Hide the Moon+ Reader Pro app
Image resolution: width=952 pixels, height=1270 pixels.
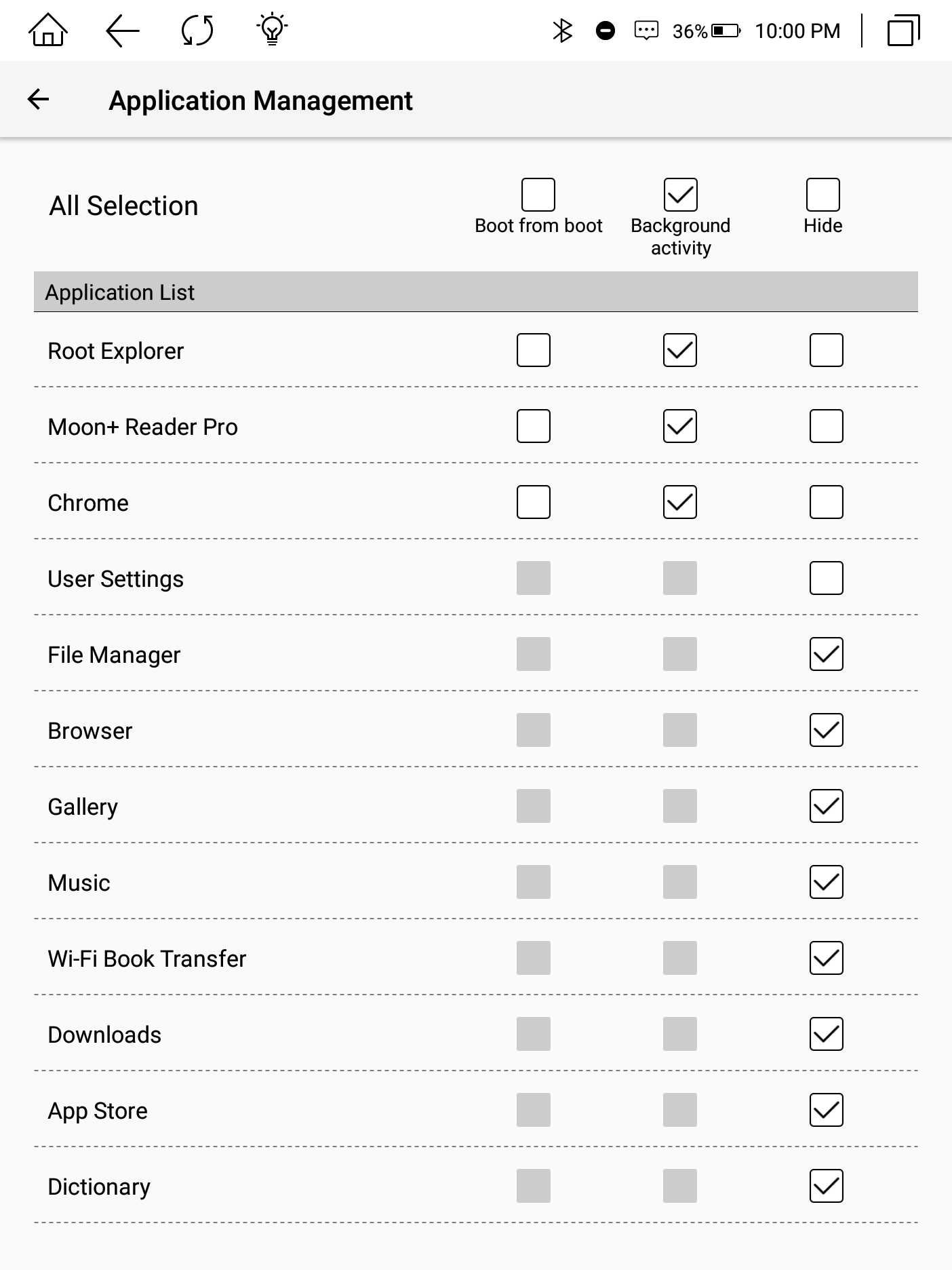click(x=826, y=426)
